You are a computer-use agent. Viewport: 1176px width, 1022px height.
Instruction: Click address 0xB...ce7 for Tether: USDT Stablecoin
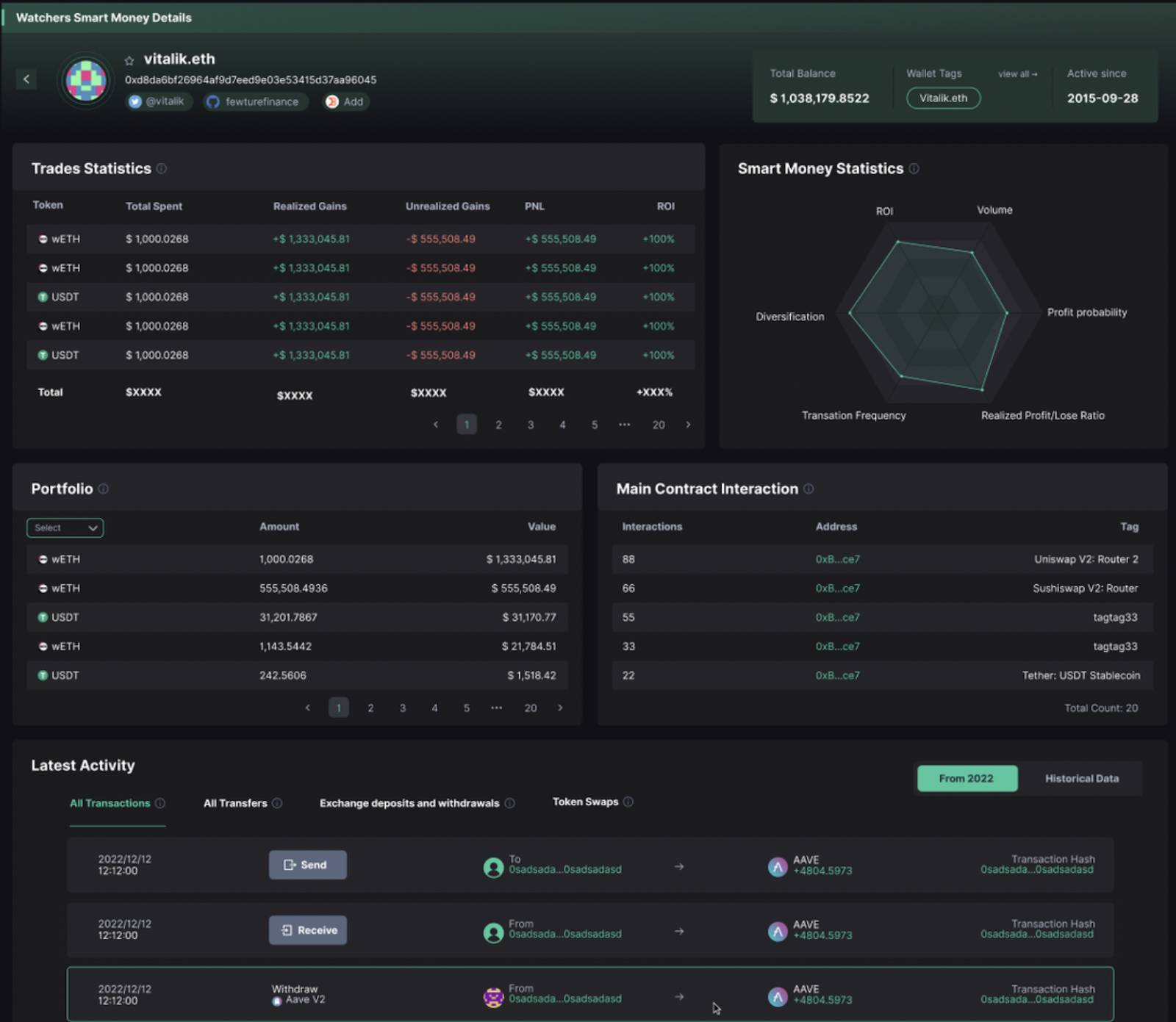click(x=837, y=675)
